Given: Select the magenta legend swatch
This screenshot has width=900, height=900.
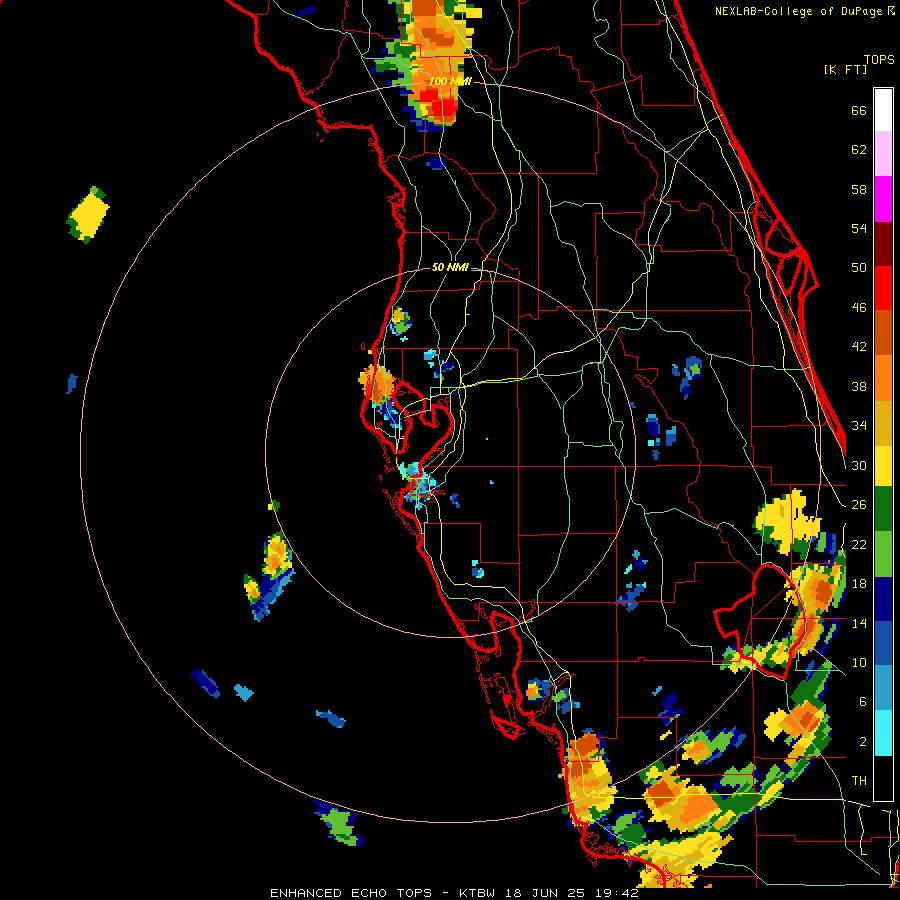Looking at the screenshot, I should [883, 199].
